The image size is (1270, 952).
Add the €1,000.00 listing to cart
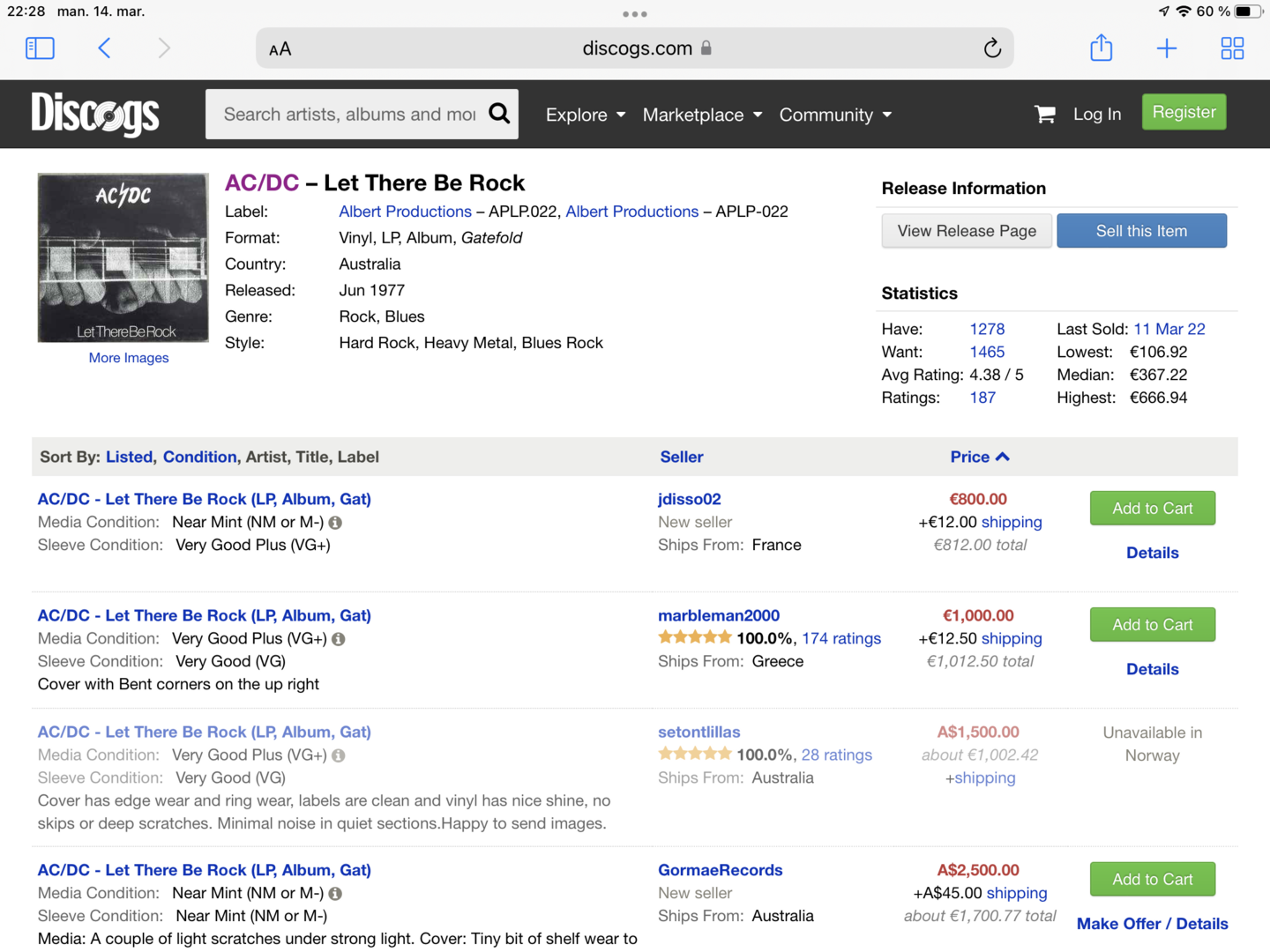click(1152, 625)
